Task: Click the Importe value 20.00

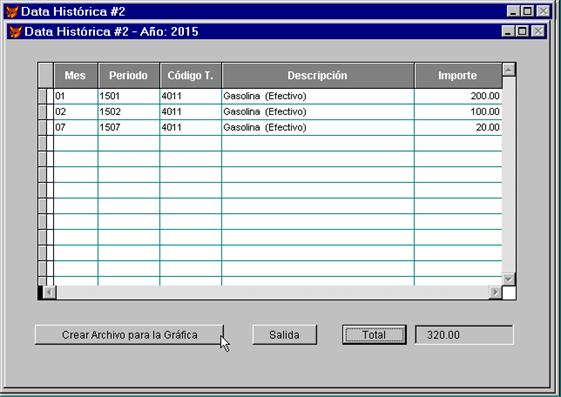Action: click(458, 128)
